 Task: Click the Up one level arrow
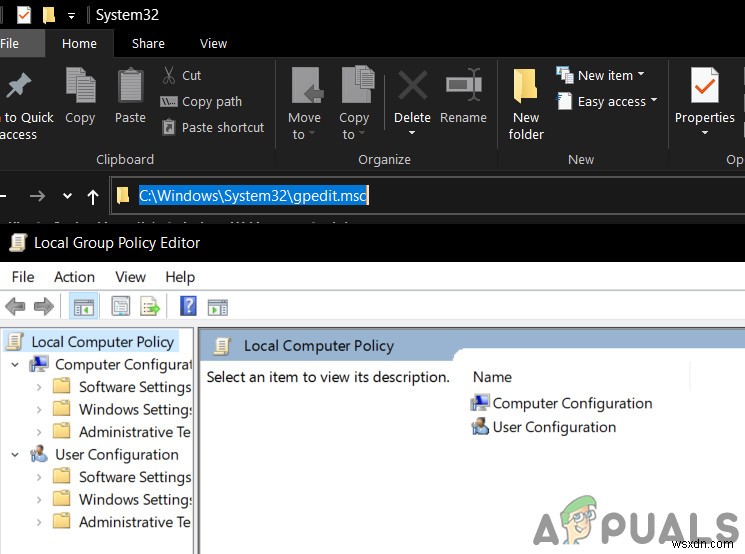[x=93, y=196]
